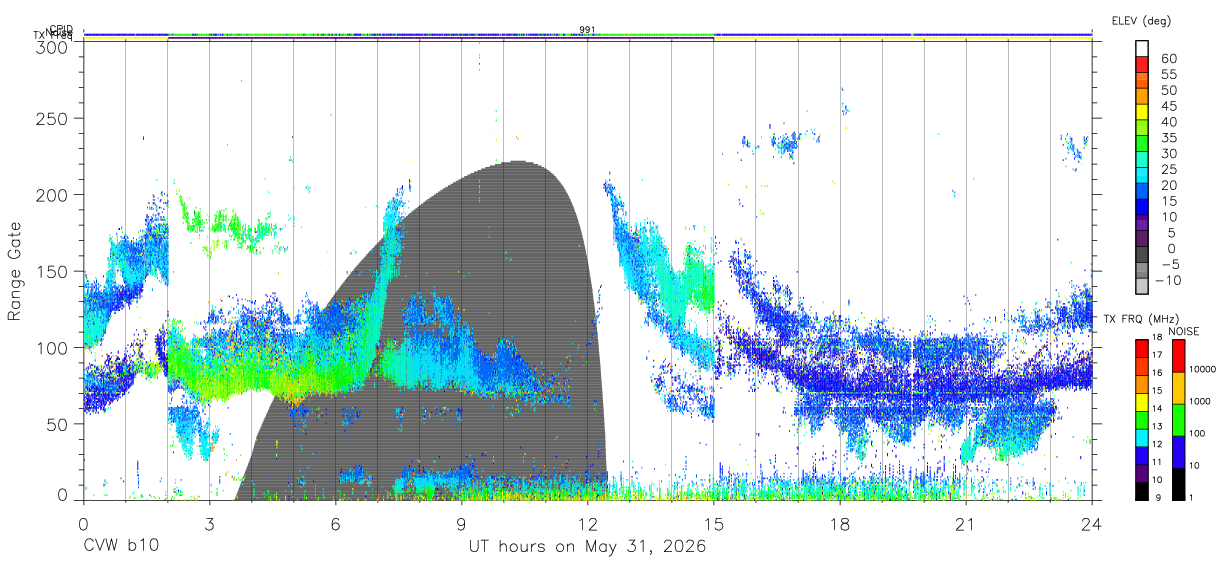Select the yellow swatch in ELEV color bar

click(x=1142, y=112)
